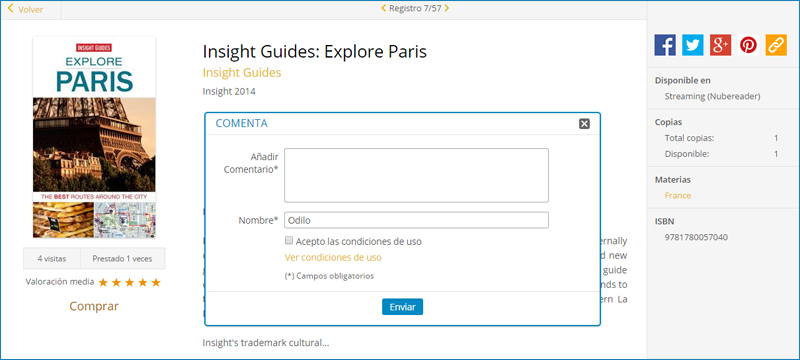
Task: Submit the comment with Enviar
Action: click(403, 307)
